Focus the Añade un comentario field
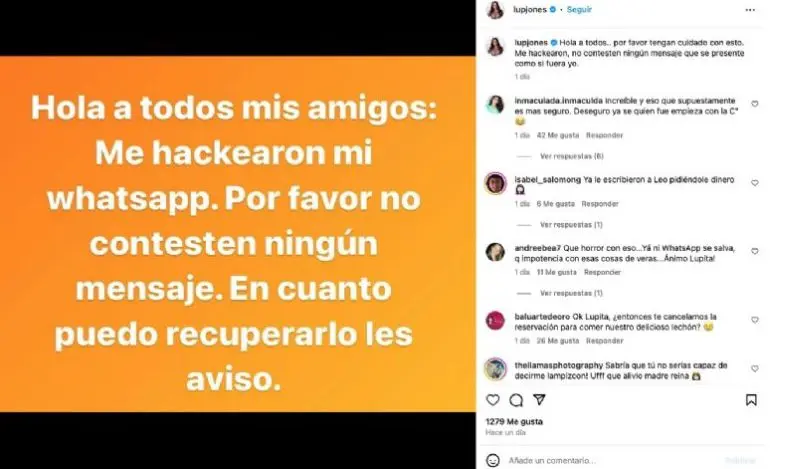This screenshot has height=469, width=788. click(614, 460)
